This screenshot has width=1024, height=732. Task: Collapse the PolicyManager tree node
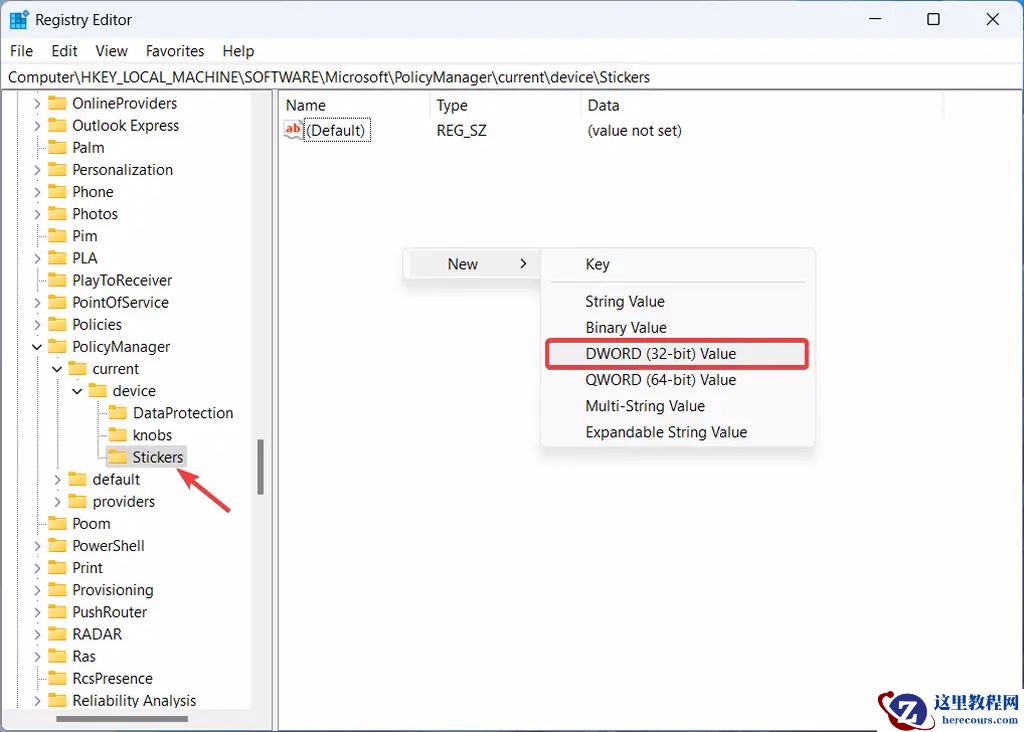pyautogui.click(x=37, y=347)
